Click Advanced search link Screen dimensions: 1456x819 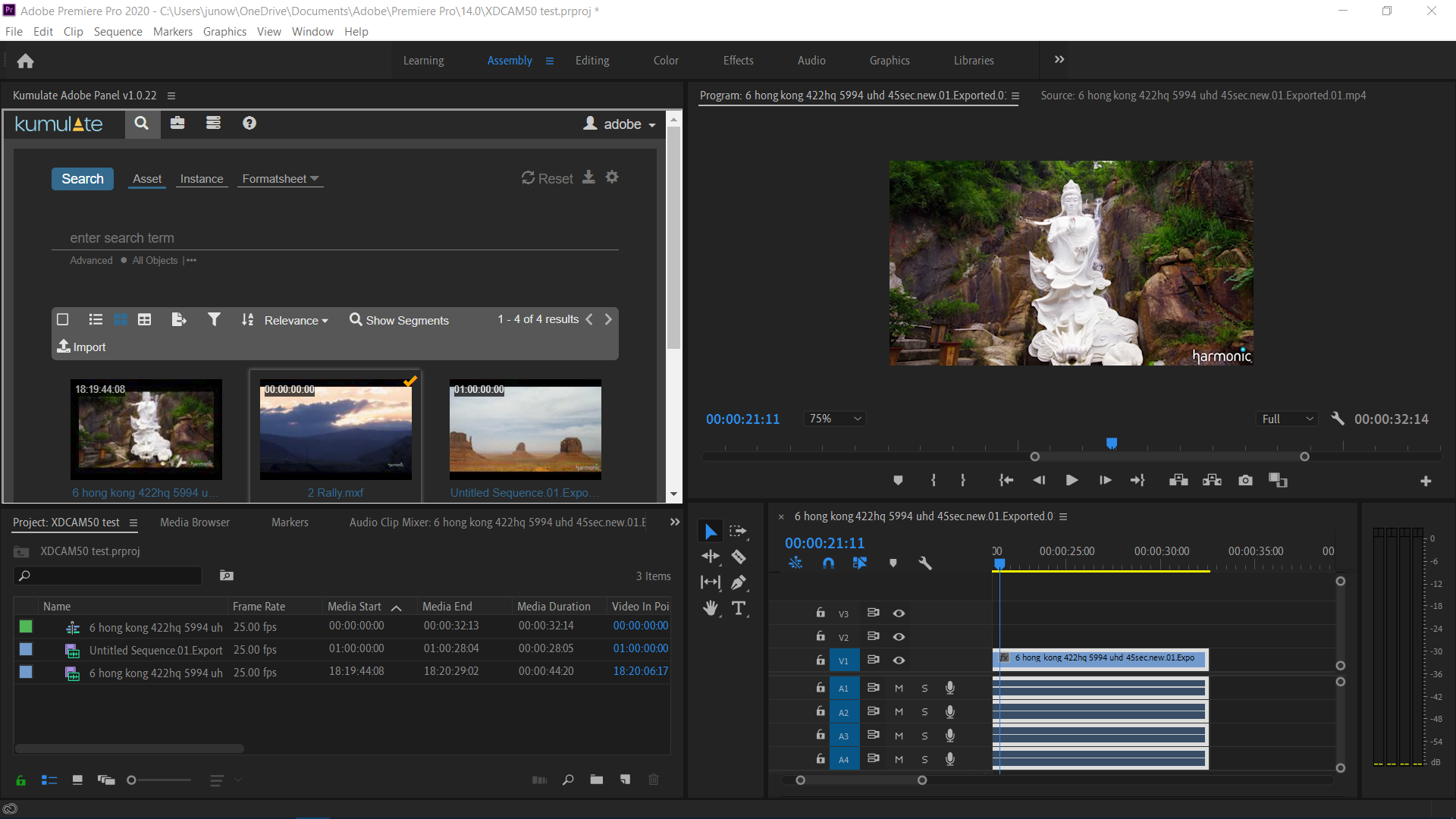coord(91,260)
